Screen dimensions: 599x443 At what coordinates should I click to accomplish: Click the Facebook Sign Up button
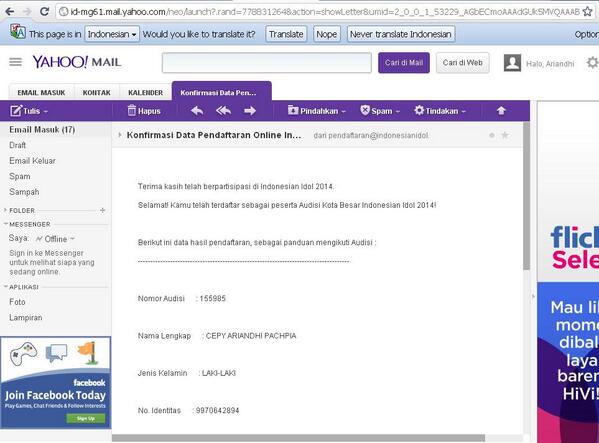pyautogui.click(x=86, y=418)
